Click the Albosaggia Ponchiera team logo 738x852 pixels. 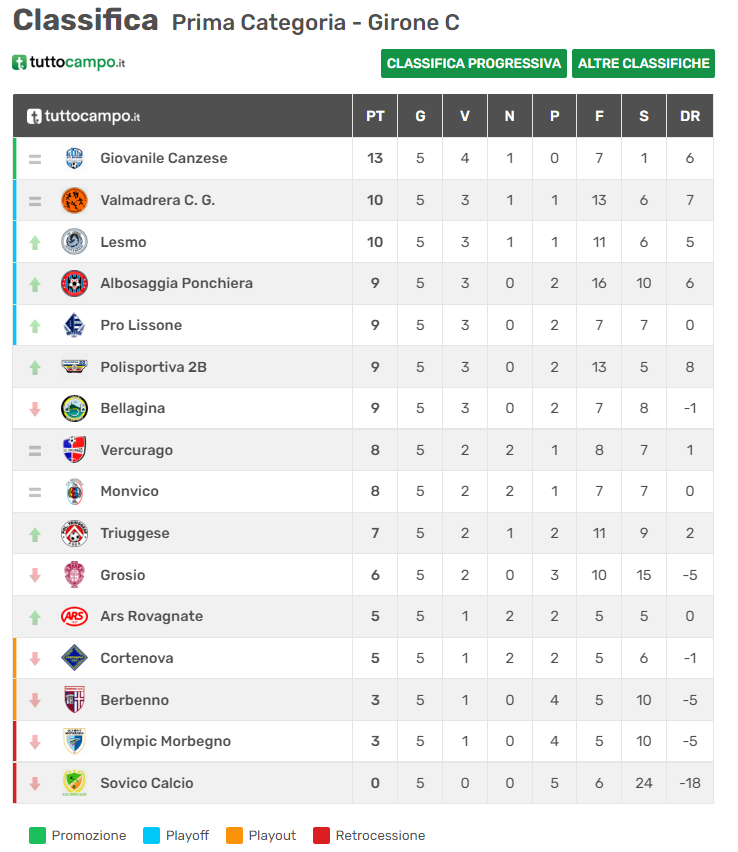point(74,283)
